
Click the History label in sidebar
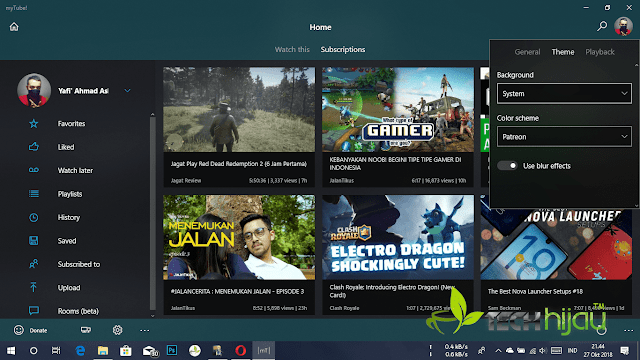pos(69,218)
